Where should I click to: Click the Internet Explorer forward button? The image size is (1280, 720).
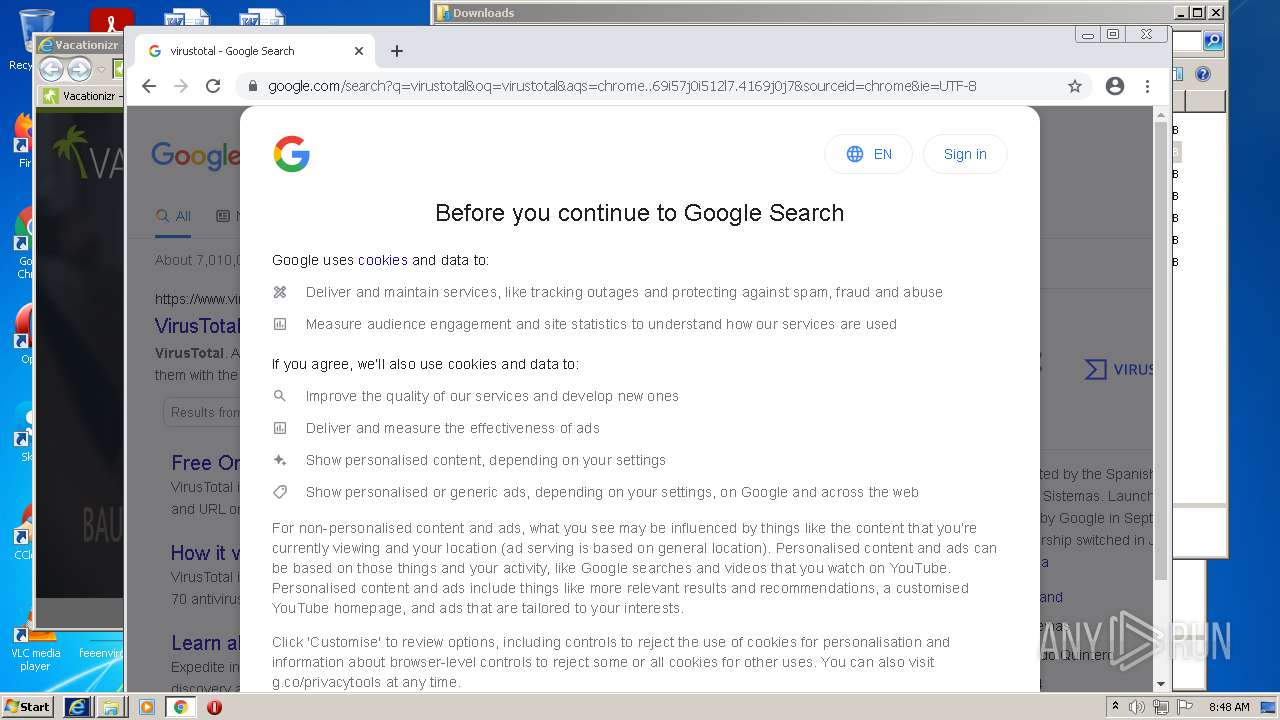point(79,69)
